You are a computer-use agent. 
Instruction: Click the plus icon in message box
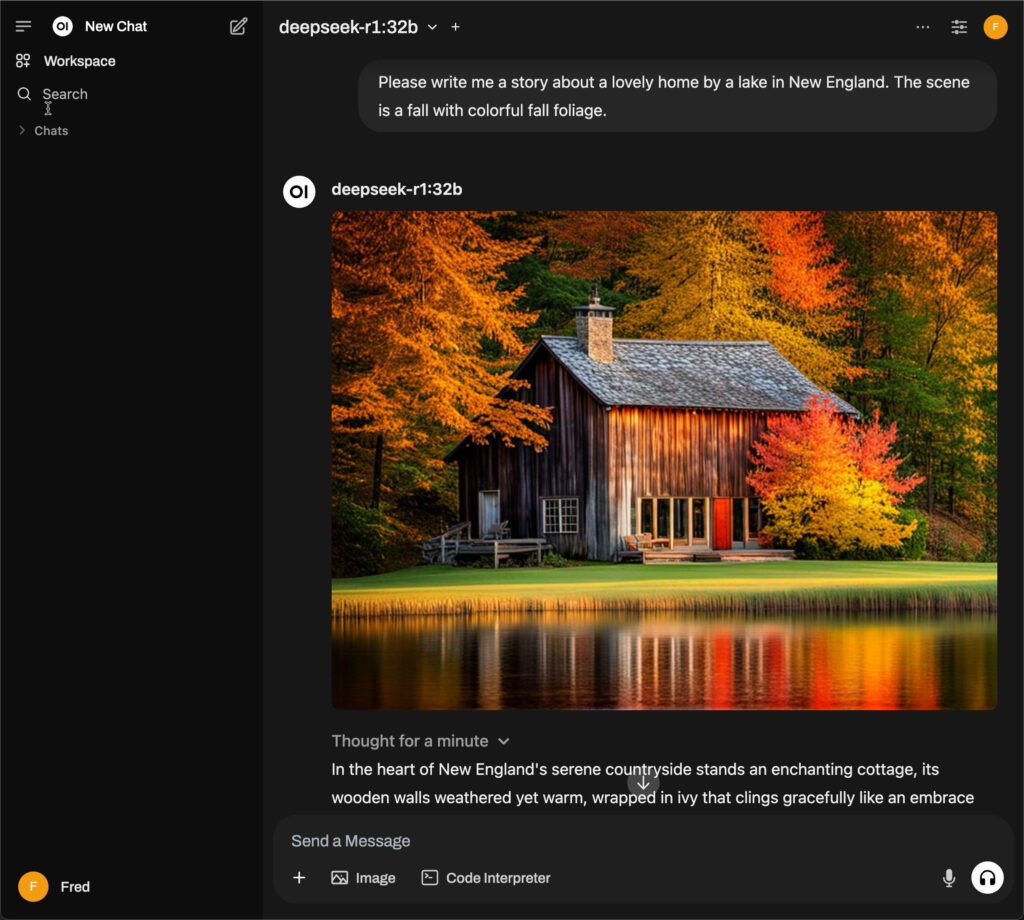(x=299, y=878)
